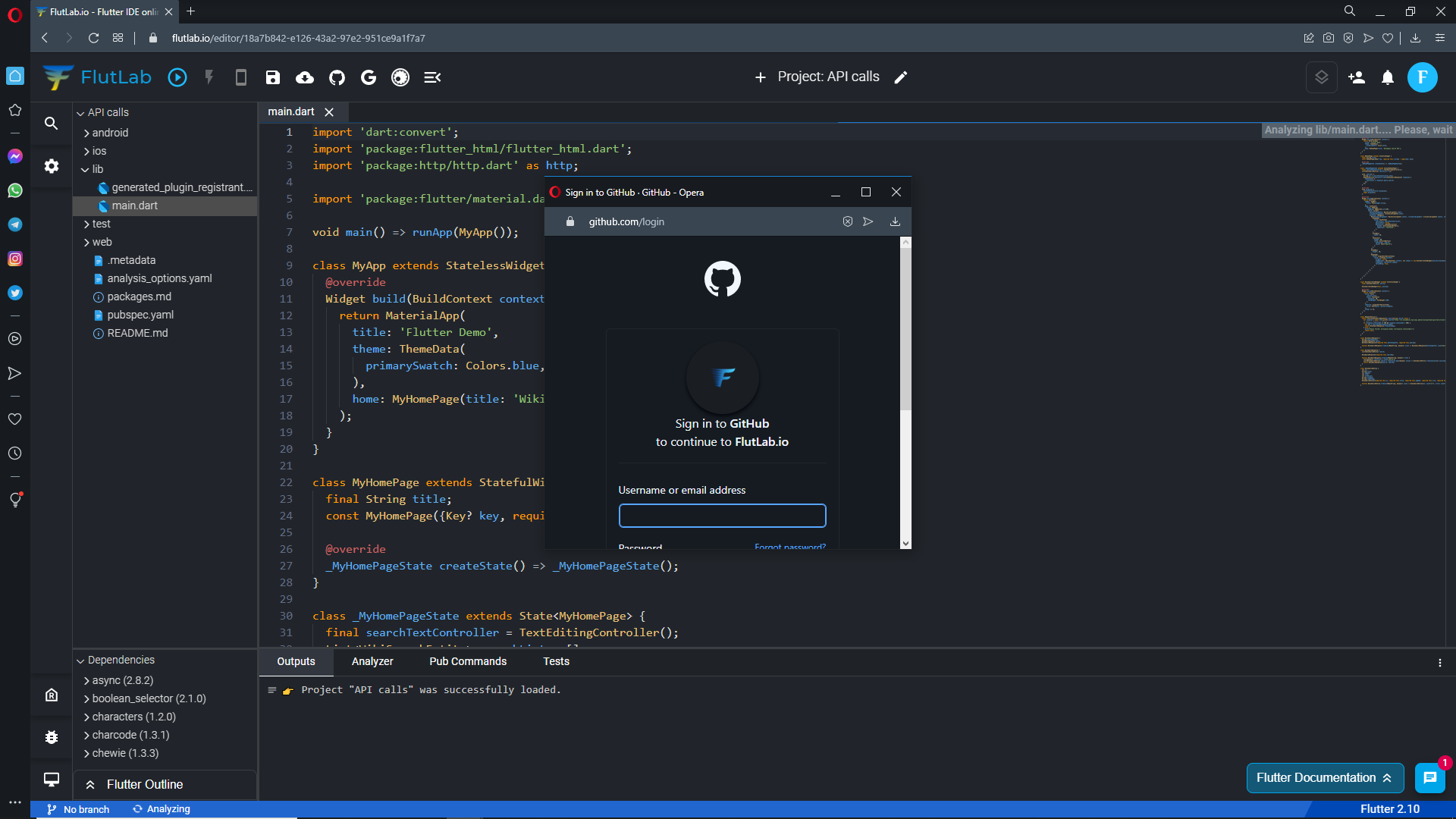Open notifications bell icon

click(1388, 77)
